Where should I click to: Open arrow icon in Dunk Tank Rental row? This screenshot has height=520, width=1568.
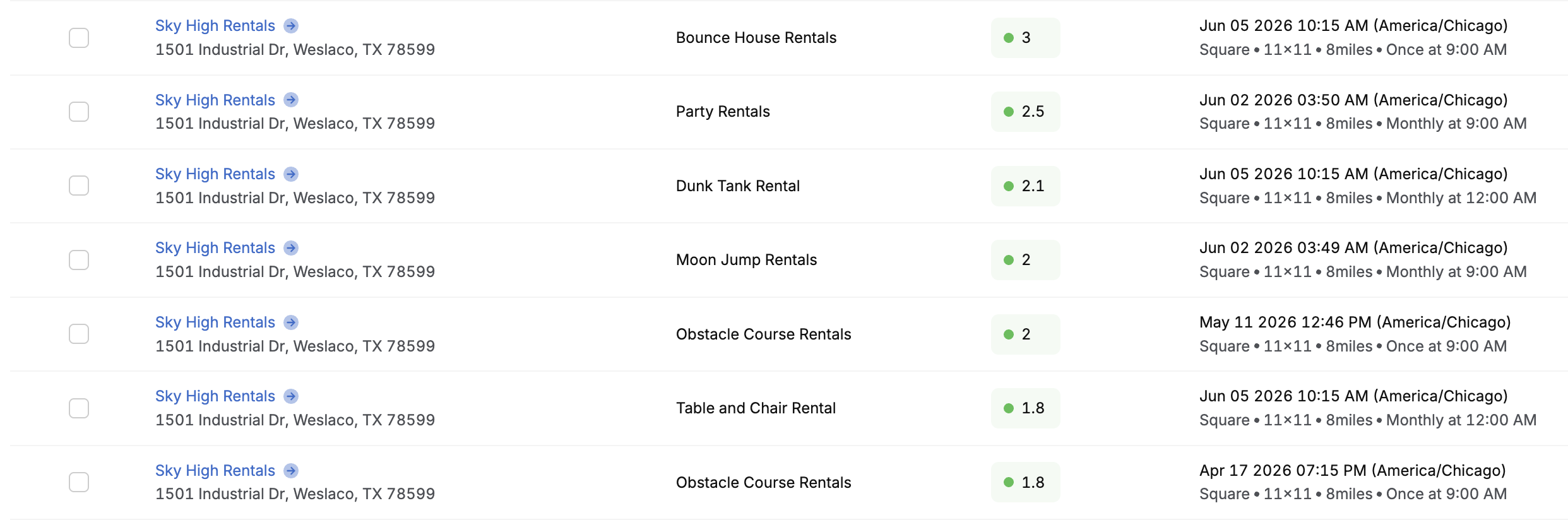(x=291, y=174)
